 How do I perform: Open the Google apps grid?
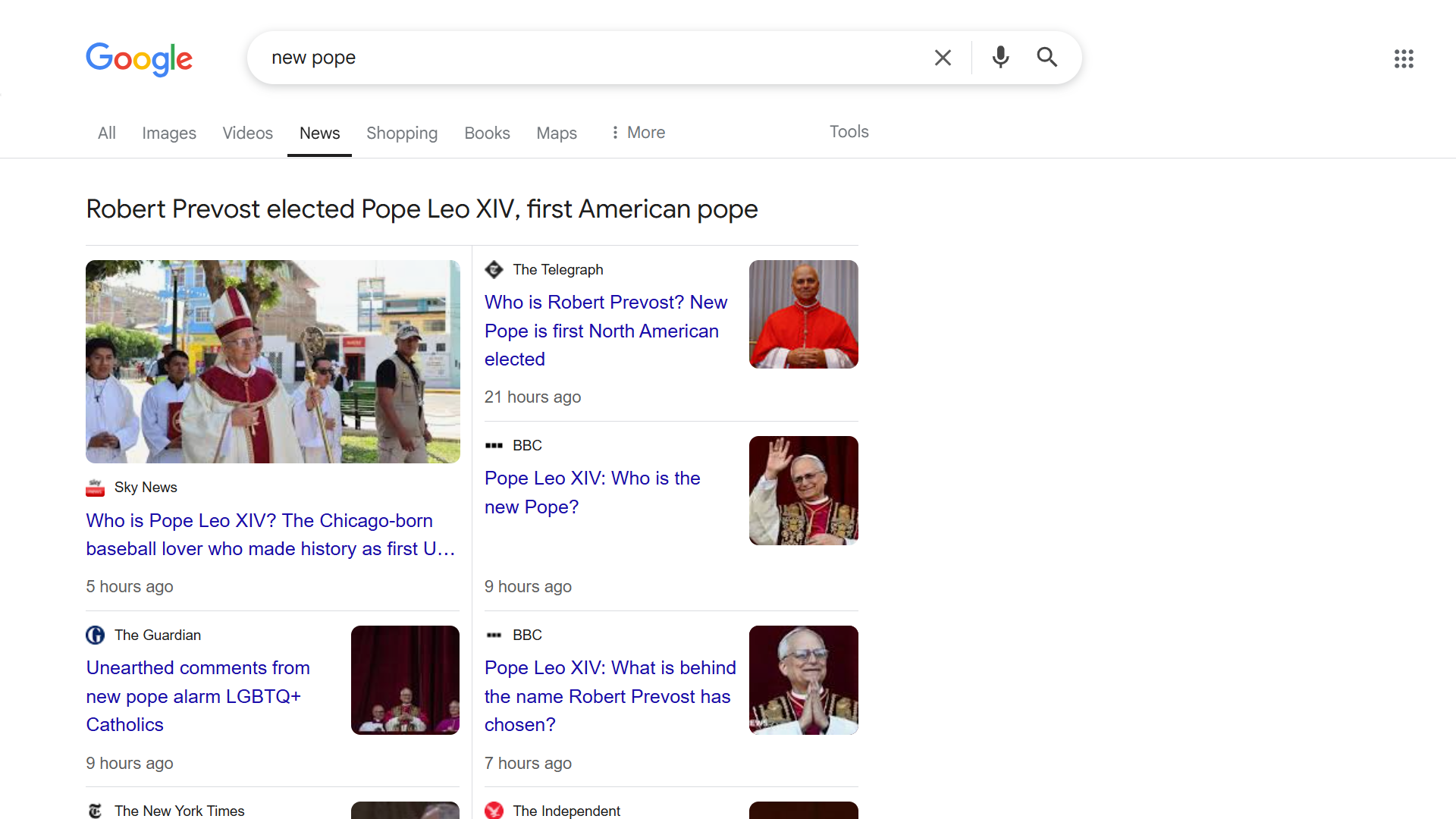tap(1404, 58)
